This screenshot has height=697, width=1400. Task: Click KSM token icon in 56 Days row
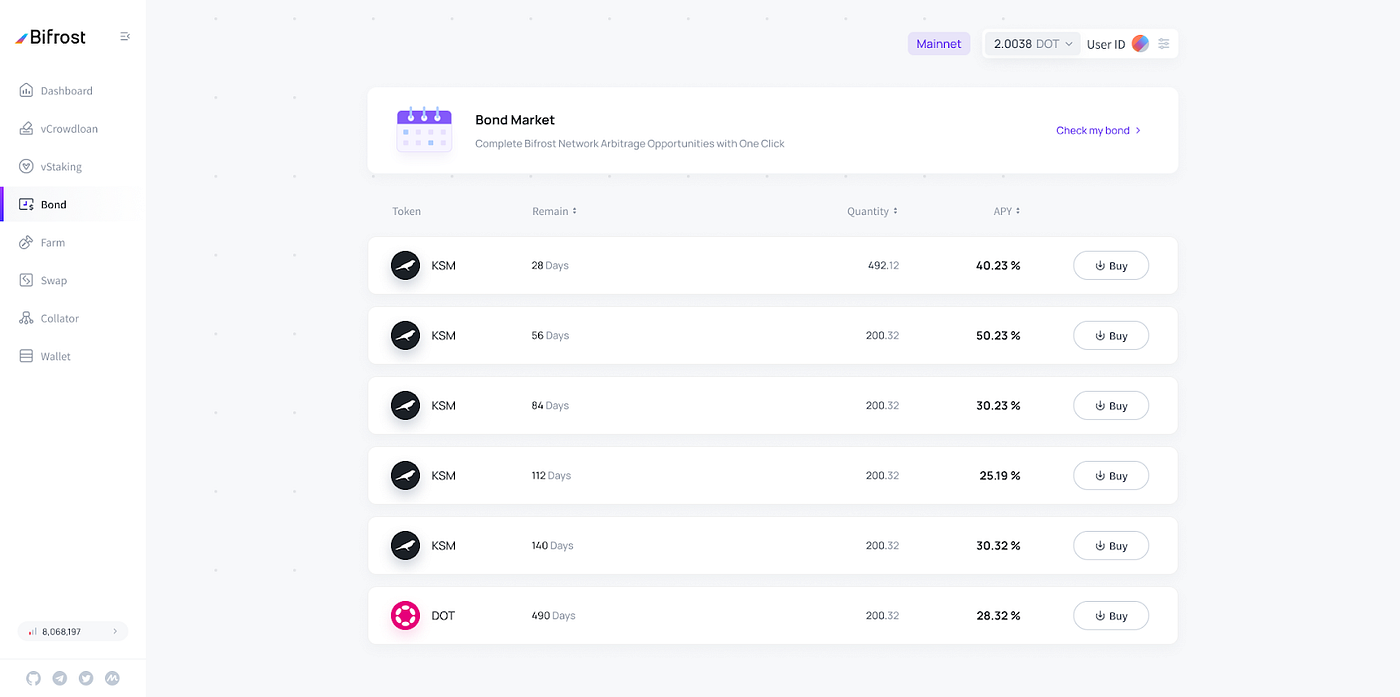coord(405,336)
